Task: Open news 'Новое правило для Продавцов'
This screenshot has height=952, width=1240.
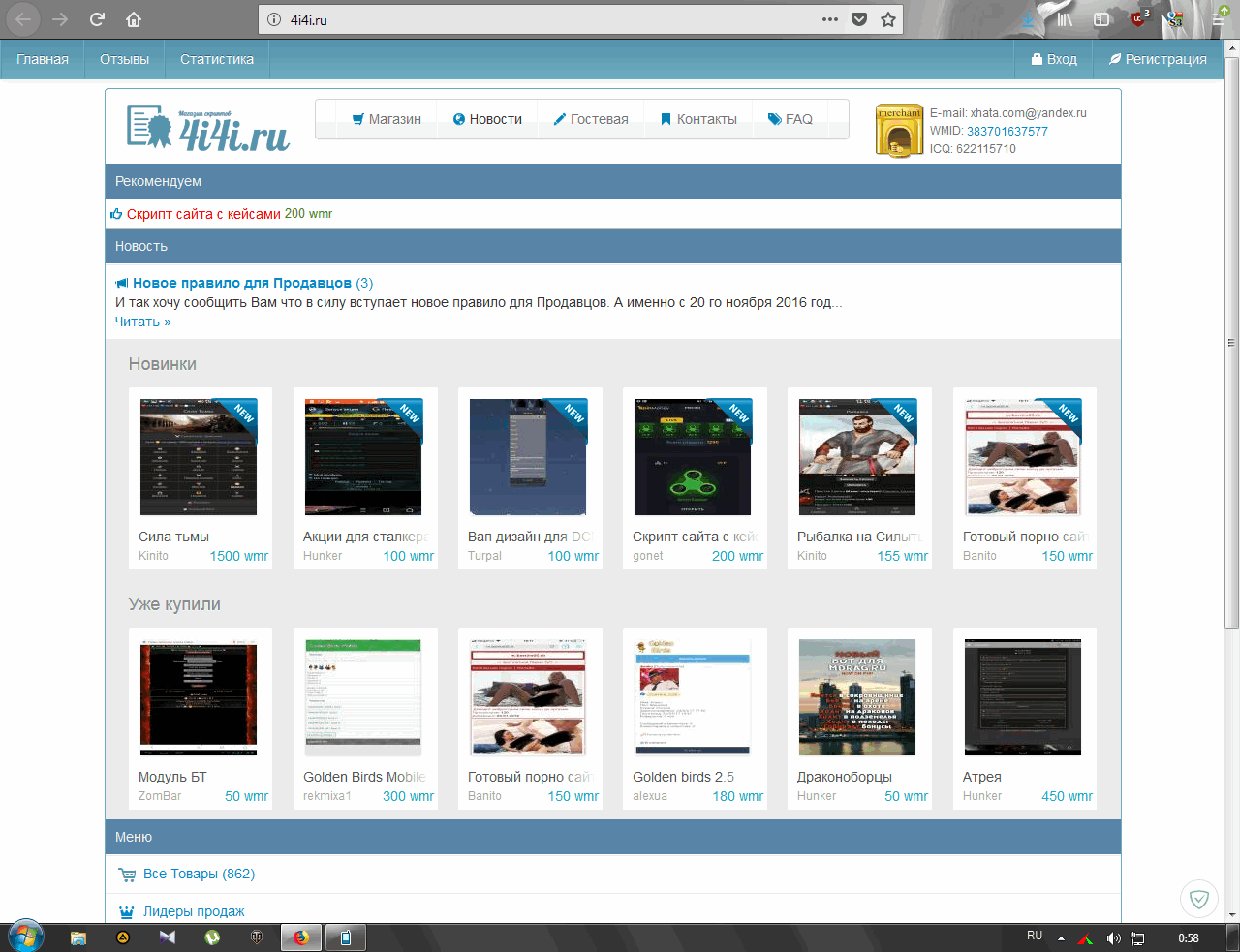Action: 241,283
